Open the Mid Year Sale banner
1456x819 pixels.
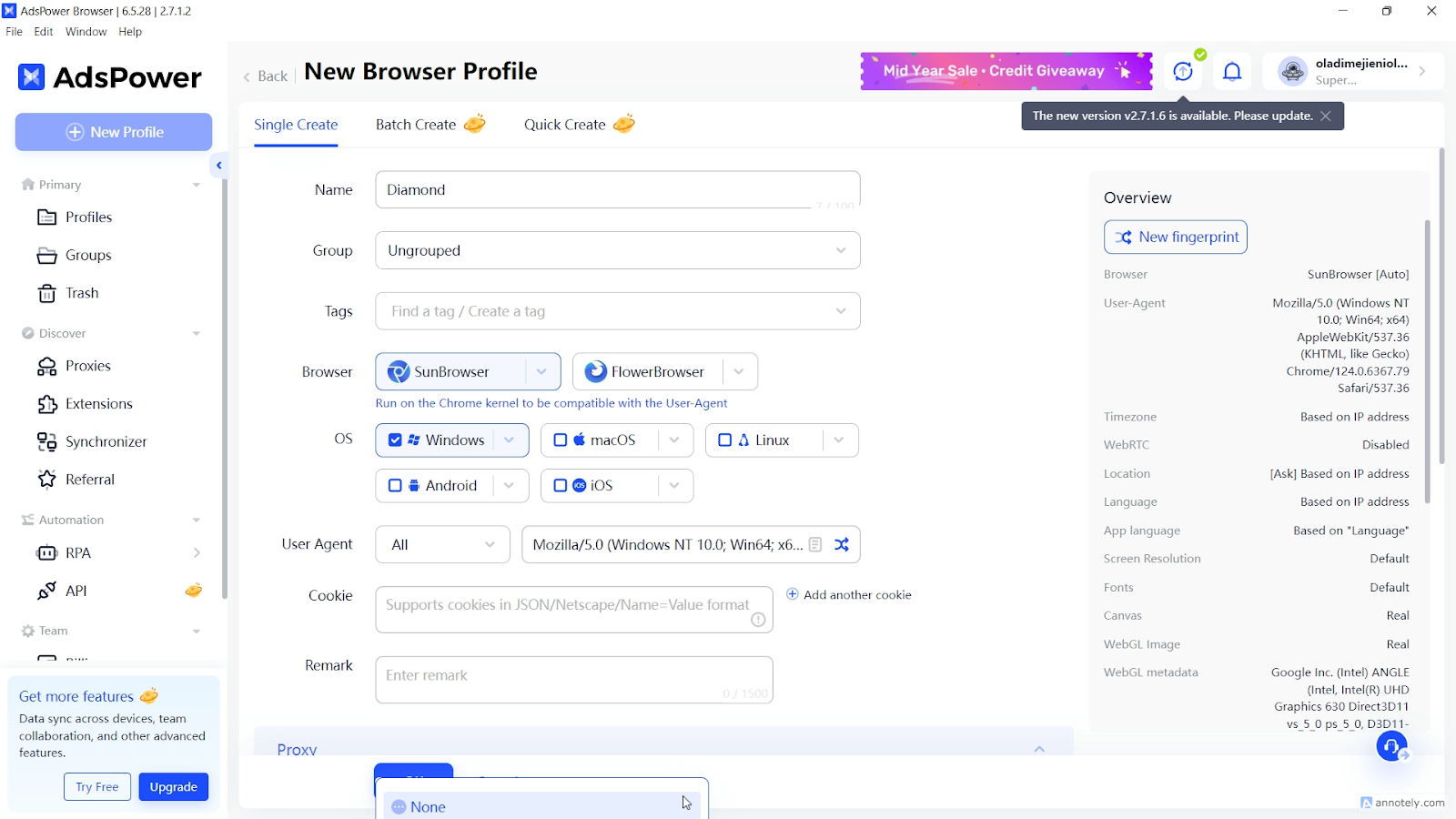click(1006, 71)
